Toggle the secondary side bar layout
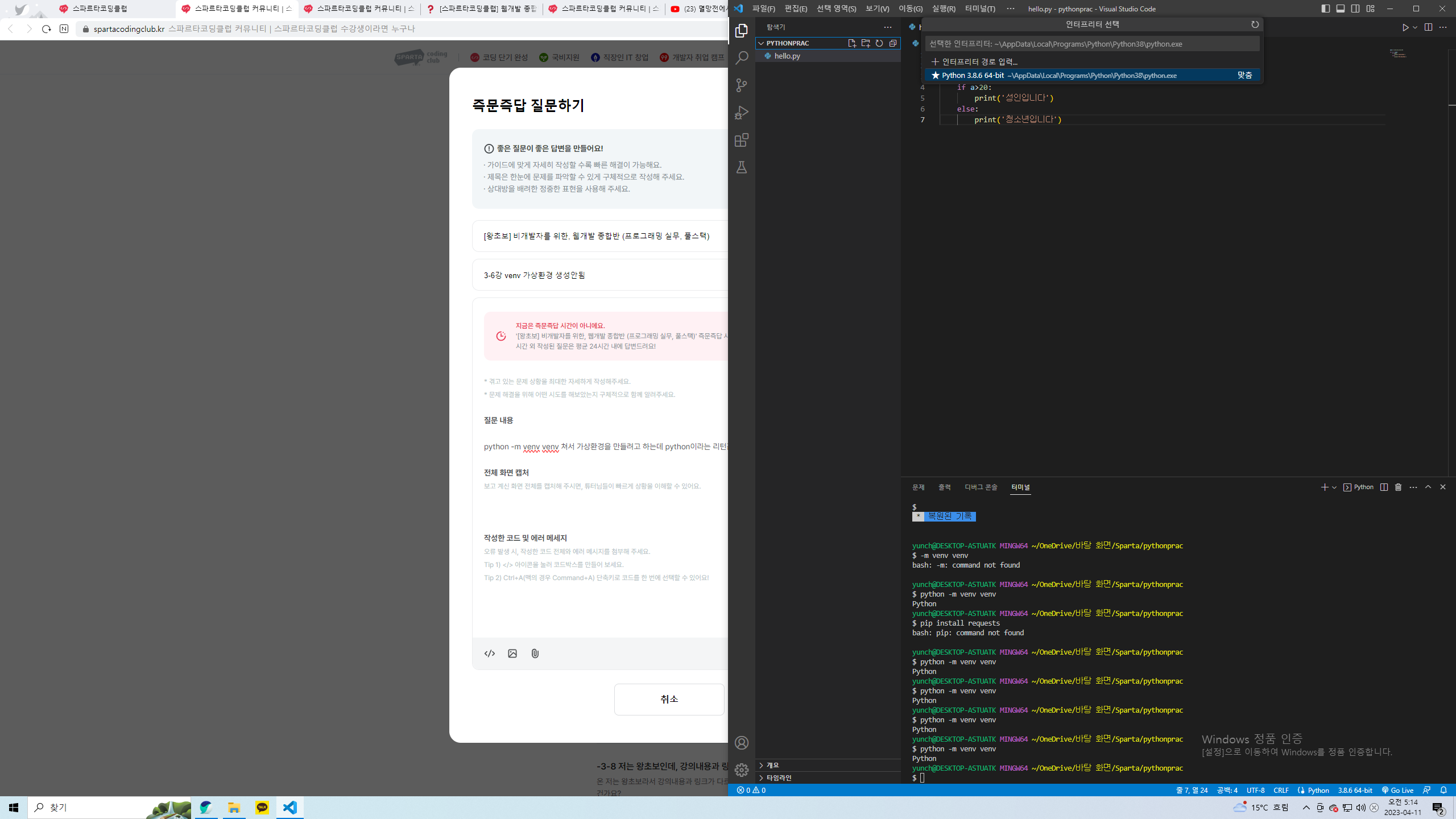1456x819 pixels. 1355,9
